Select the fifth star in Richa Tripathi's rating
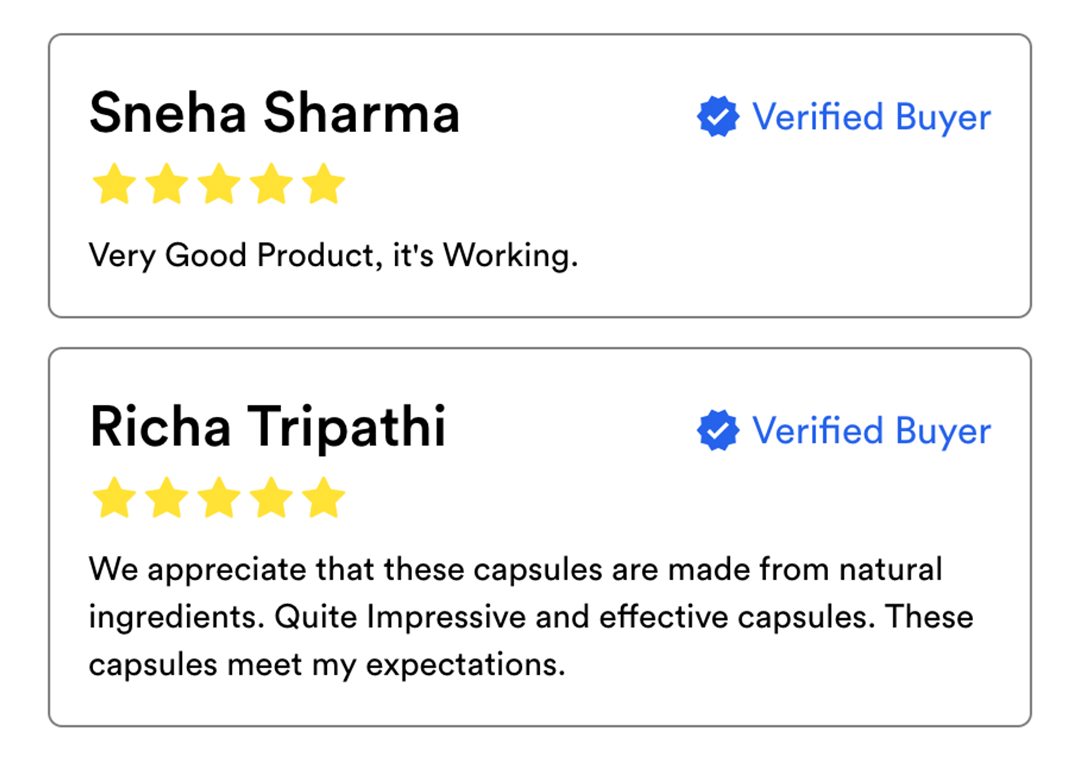The image size is (1080, 758). [322, 498]
